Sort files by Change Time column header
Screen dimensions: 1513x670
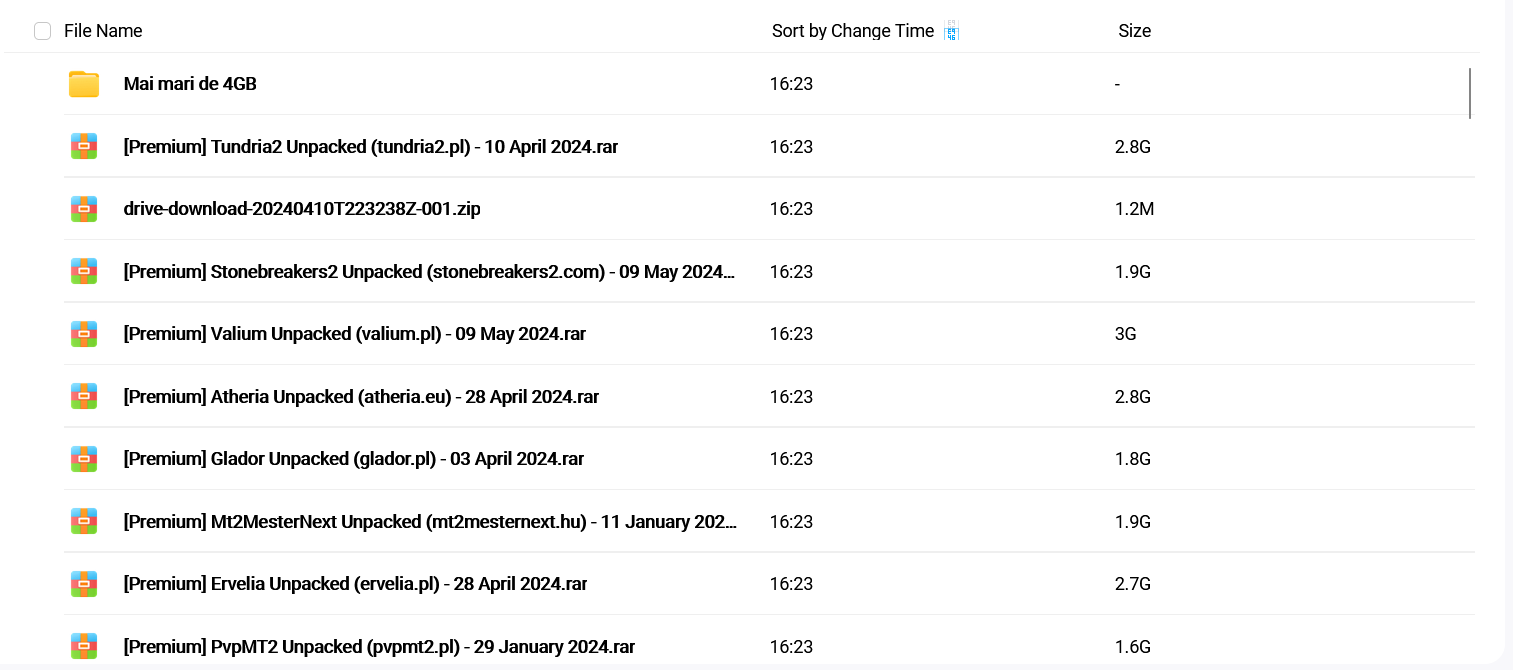point(852,31)
